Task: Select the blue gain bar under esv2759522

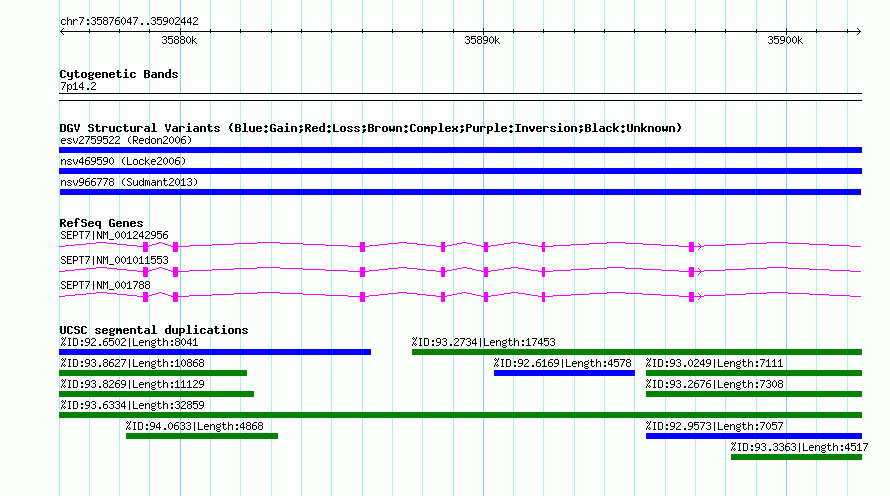Action: coord(460,150)
